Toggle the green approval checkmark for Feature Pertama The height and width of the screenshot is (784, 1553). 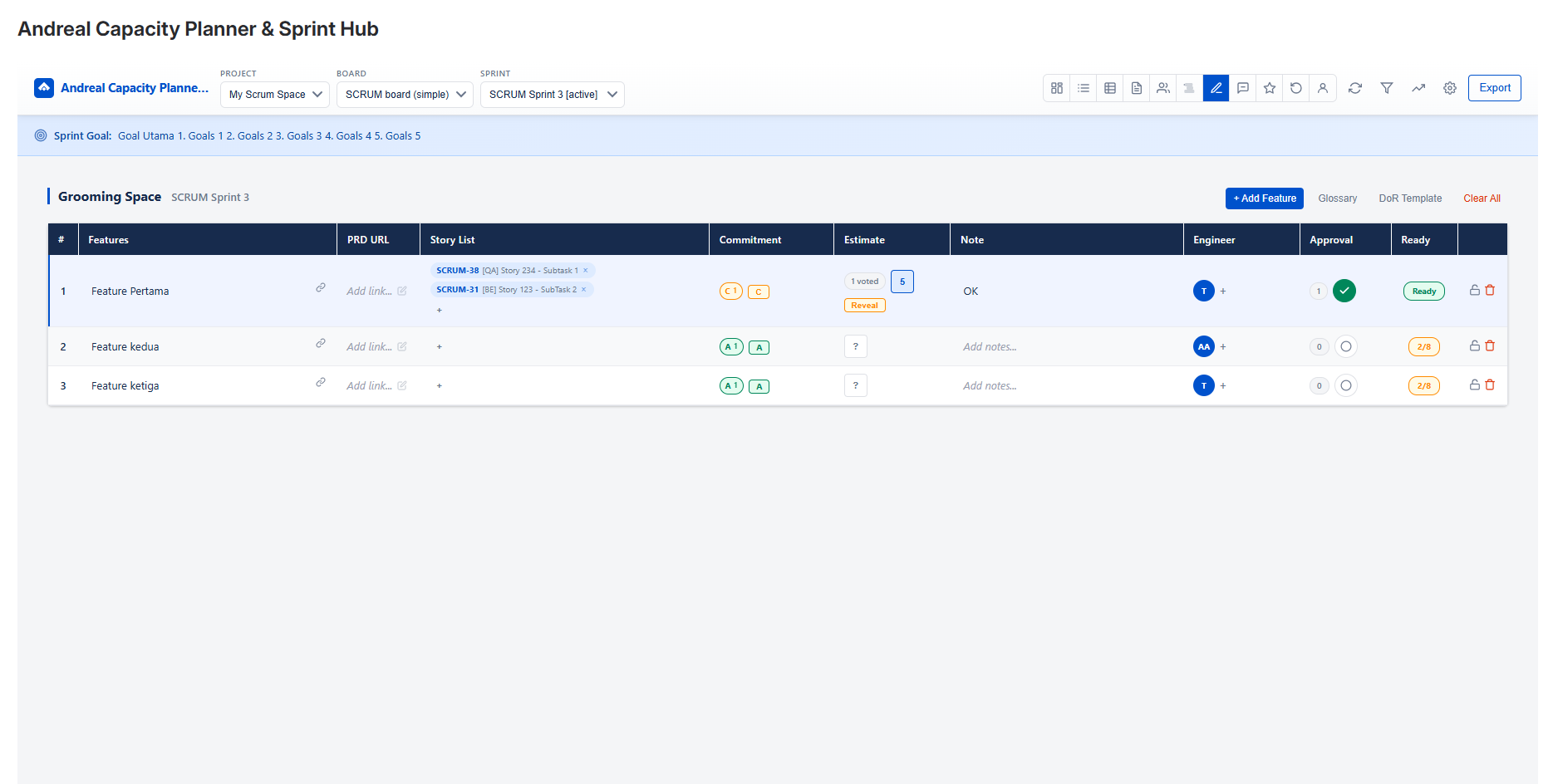[x=1344, y=291]
